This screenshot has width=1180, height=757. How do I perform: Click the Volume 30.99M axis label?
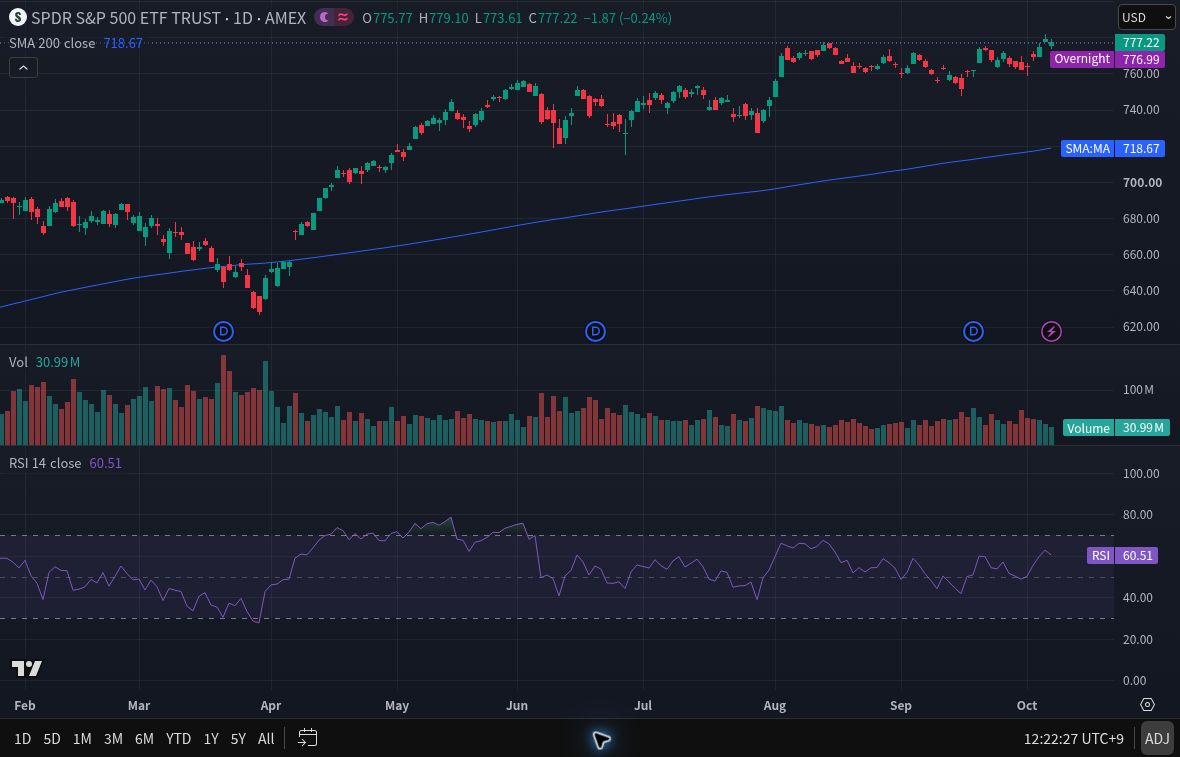(1116, 427)
